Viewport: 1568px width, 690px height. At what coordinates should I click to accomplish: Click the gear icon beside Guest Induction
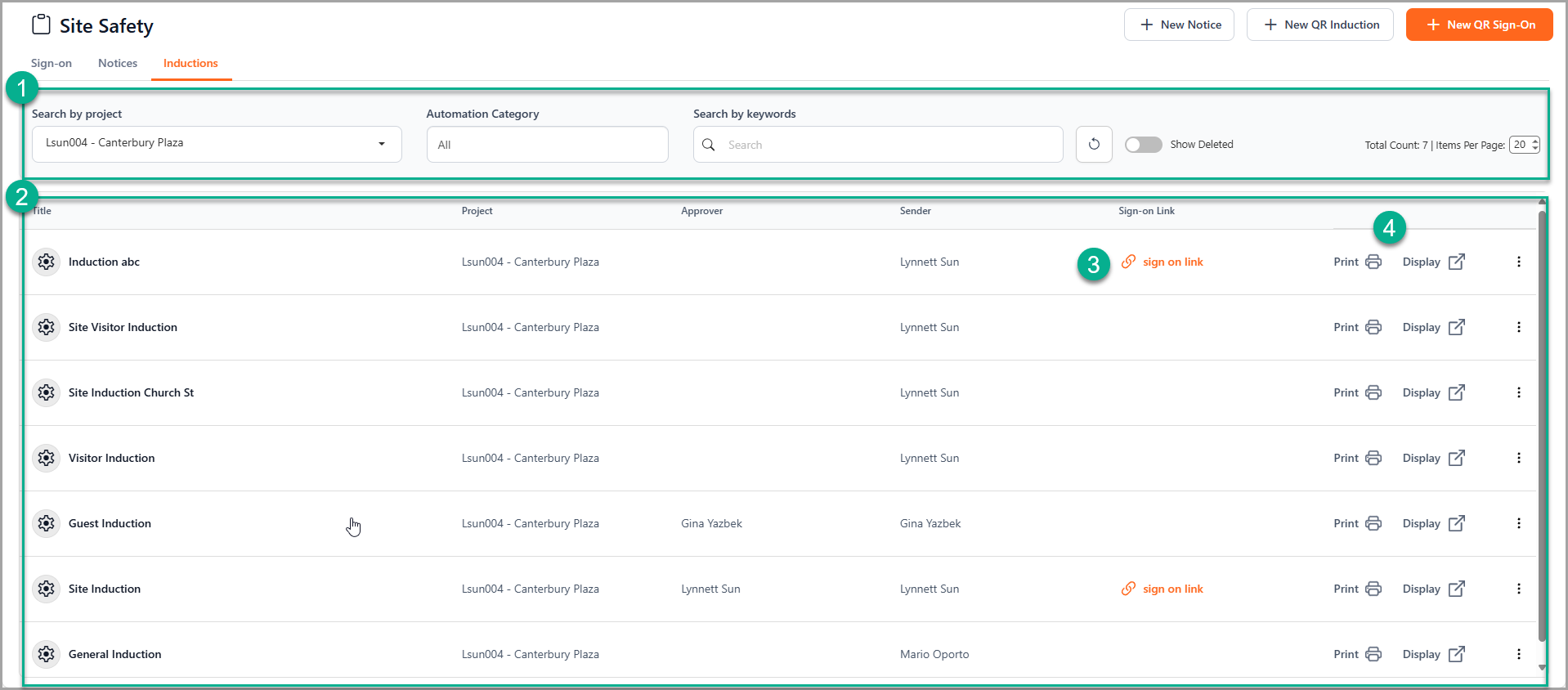[x=47, y=523]
